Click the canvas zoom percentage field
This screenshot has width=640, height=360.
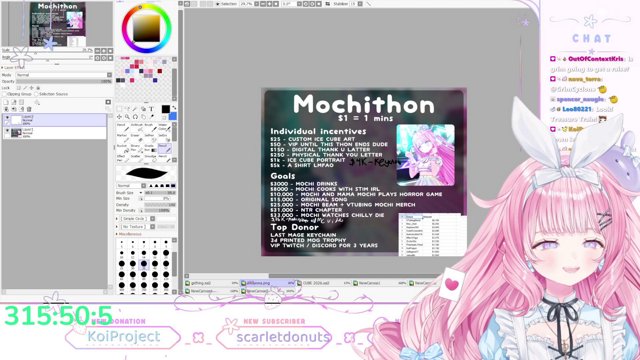(247, 4)
